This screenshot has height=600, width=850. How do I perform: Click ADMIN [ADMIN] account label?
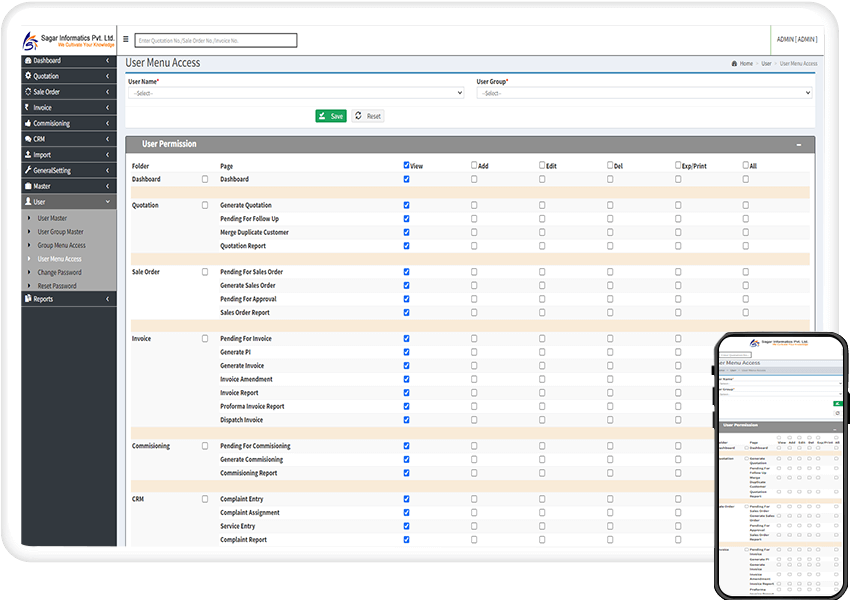tap(797, 39)
